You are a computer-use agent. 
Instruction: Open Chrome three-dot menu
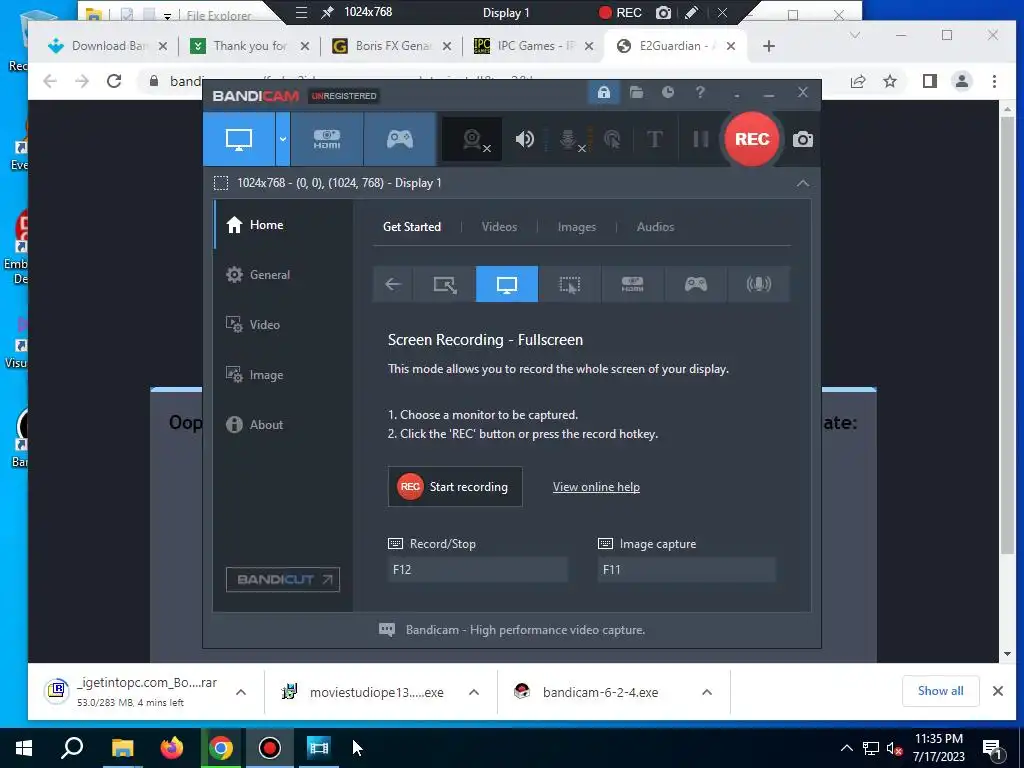pos(994,81)
